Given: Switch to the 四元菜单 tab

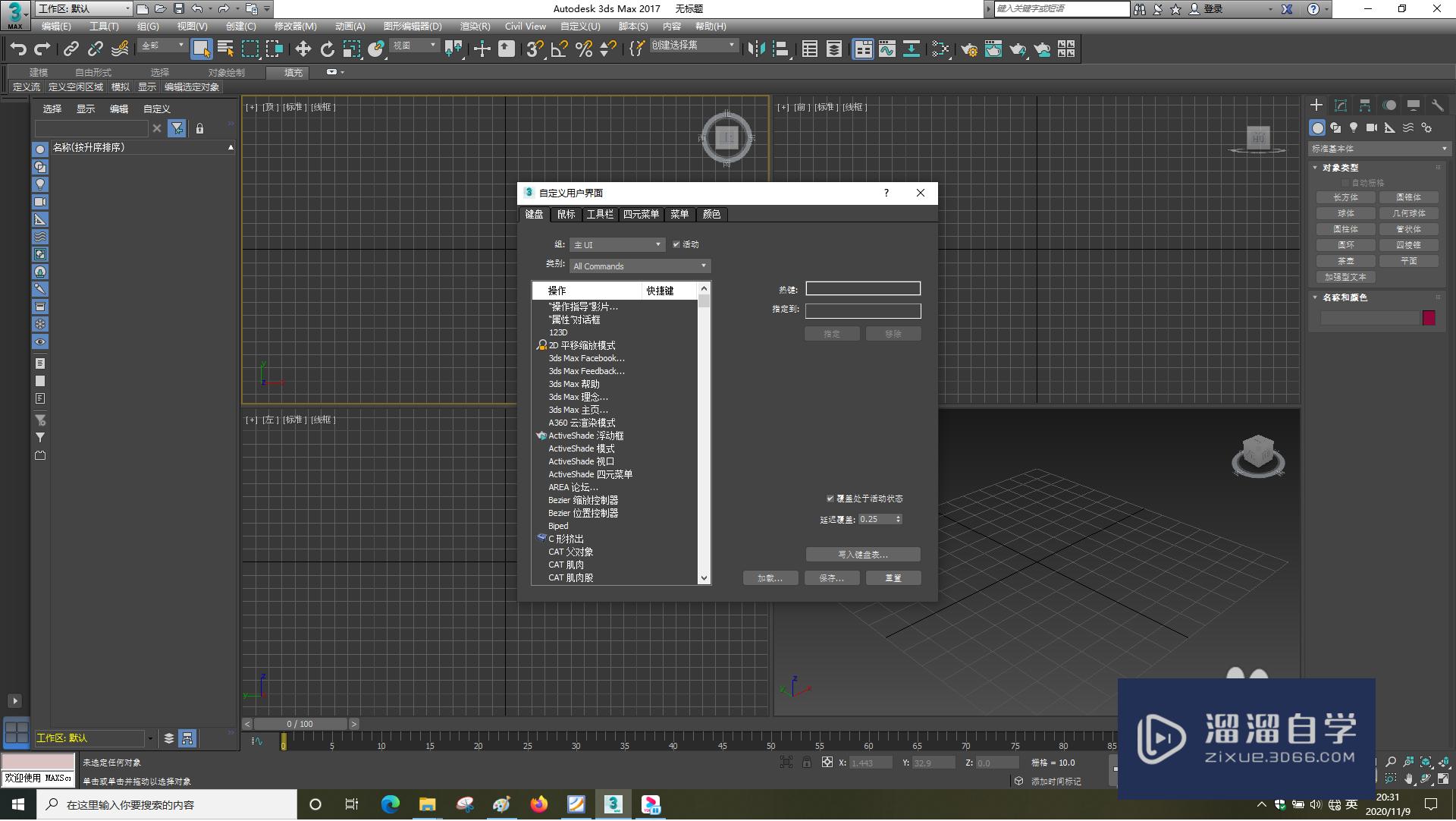Looking at the screenshot, I should point(641,215).
